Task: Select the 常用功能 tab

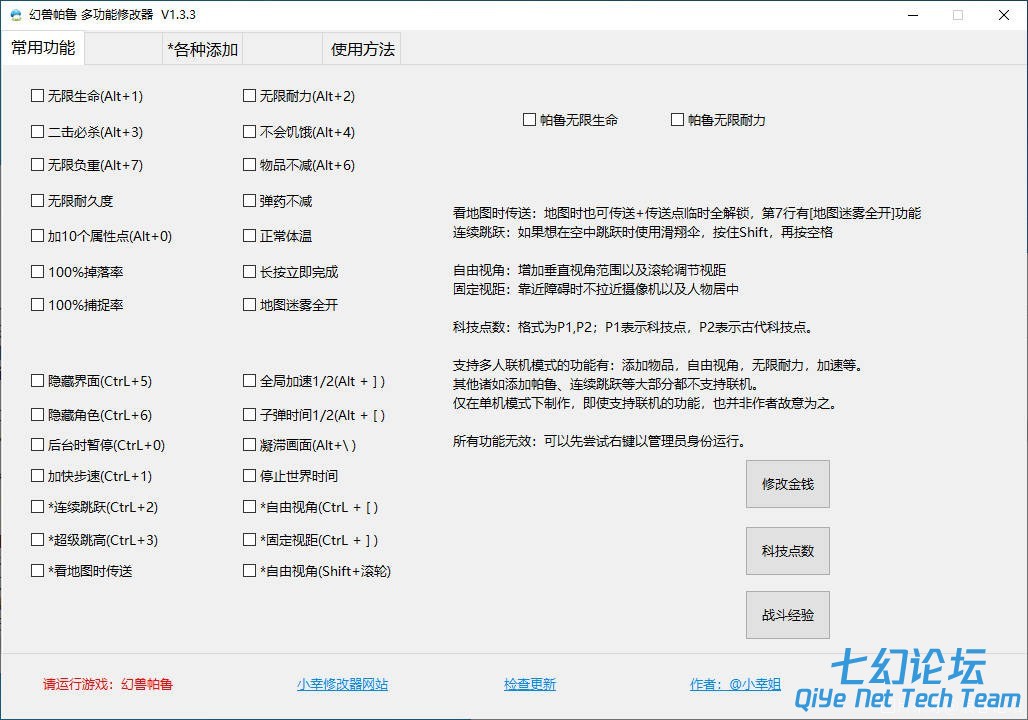Action: click(43, 48)
